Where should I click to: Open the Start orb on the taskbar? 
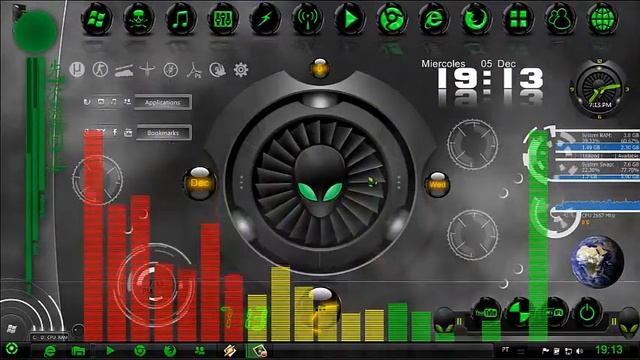coord(12,349)
